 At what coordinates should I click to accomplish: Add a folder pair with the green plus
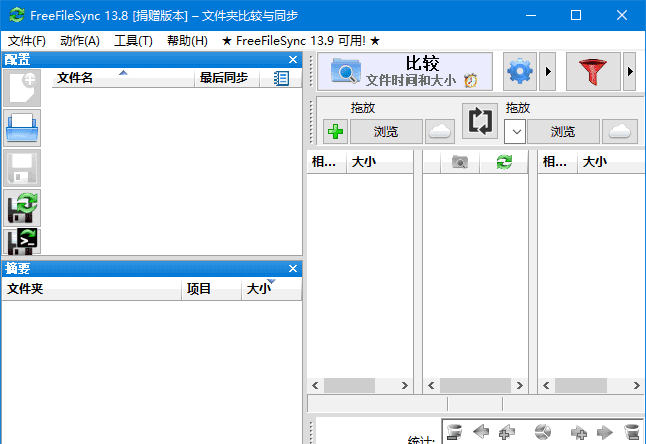[x=335, y=132]
